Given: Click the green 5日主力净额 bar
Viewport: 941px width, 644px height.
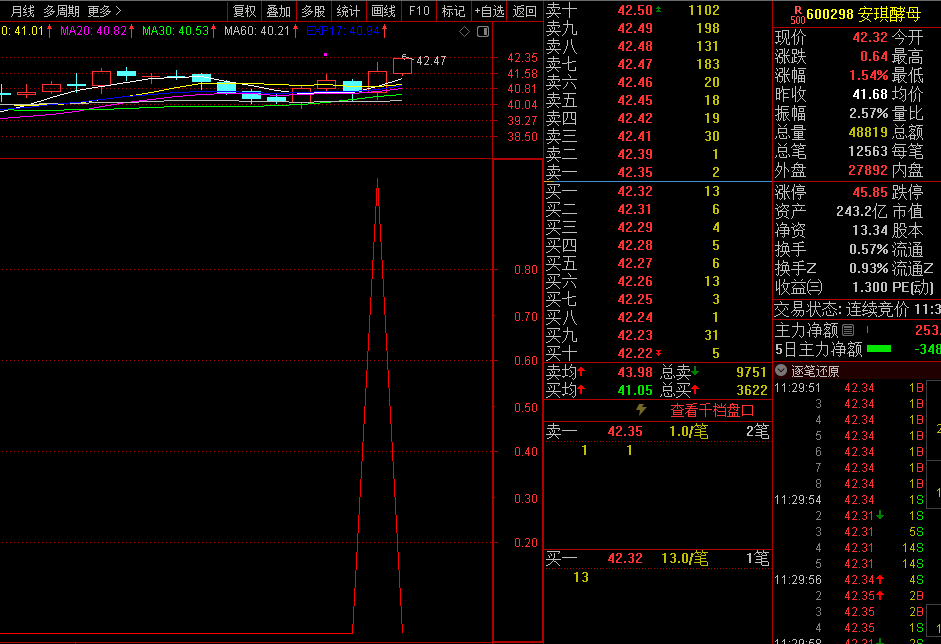Looking at the screenshot, I should (x=879, y=349).
